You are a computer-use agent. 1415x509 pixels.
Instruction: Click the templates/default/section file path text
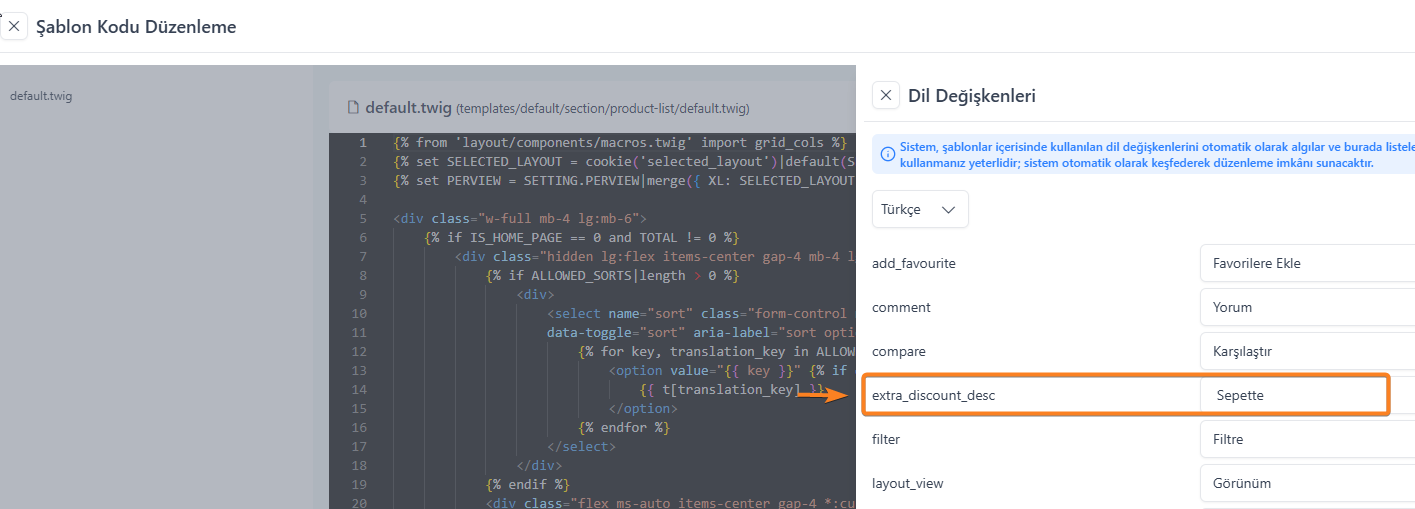(x=602, y=108)
